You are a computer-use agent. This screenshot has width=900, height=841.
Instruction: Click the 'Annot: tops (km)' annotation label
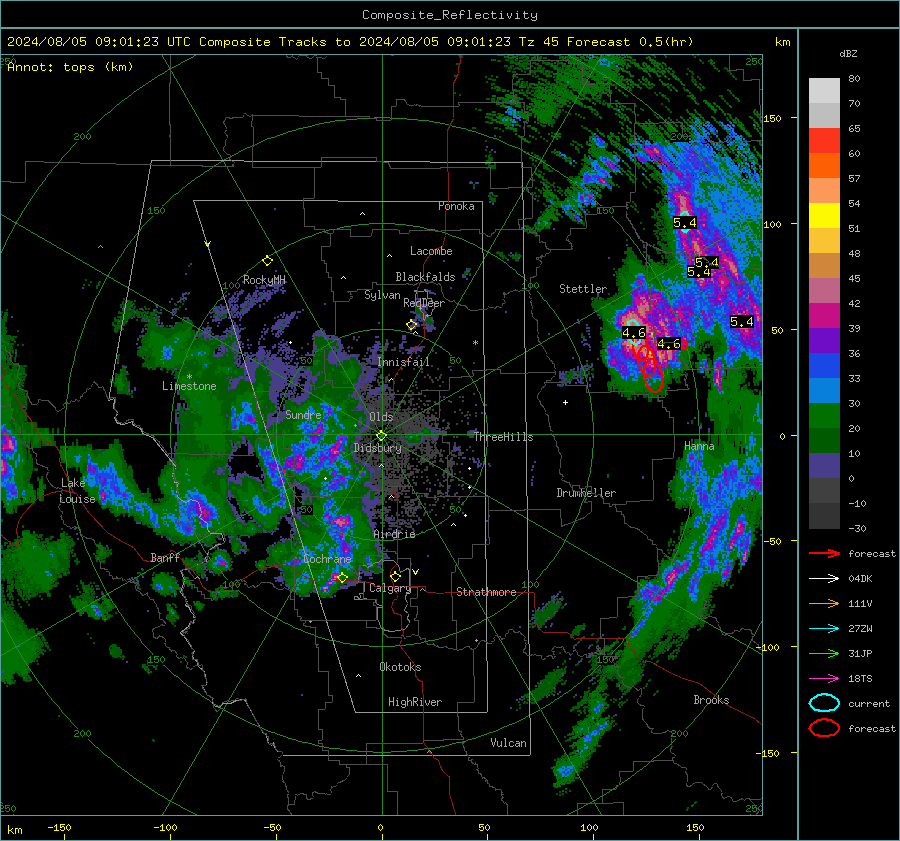pyautogui.click(x=70, y=67)
